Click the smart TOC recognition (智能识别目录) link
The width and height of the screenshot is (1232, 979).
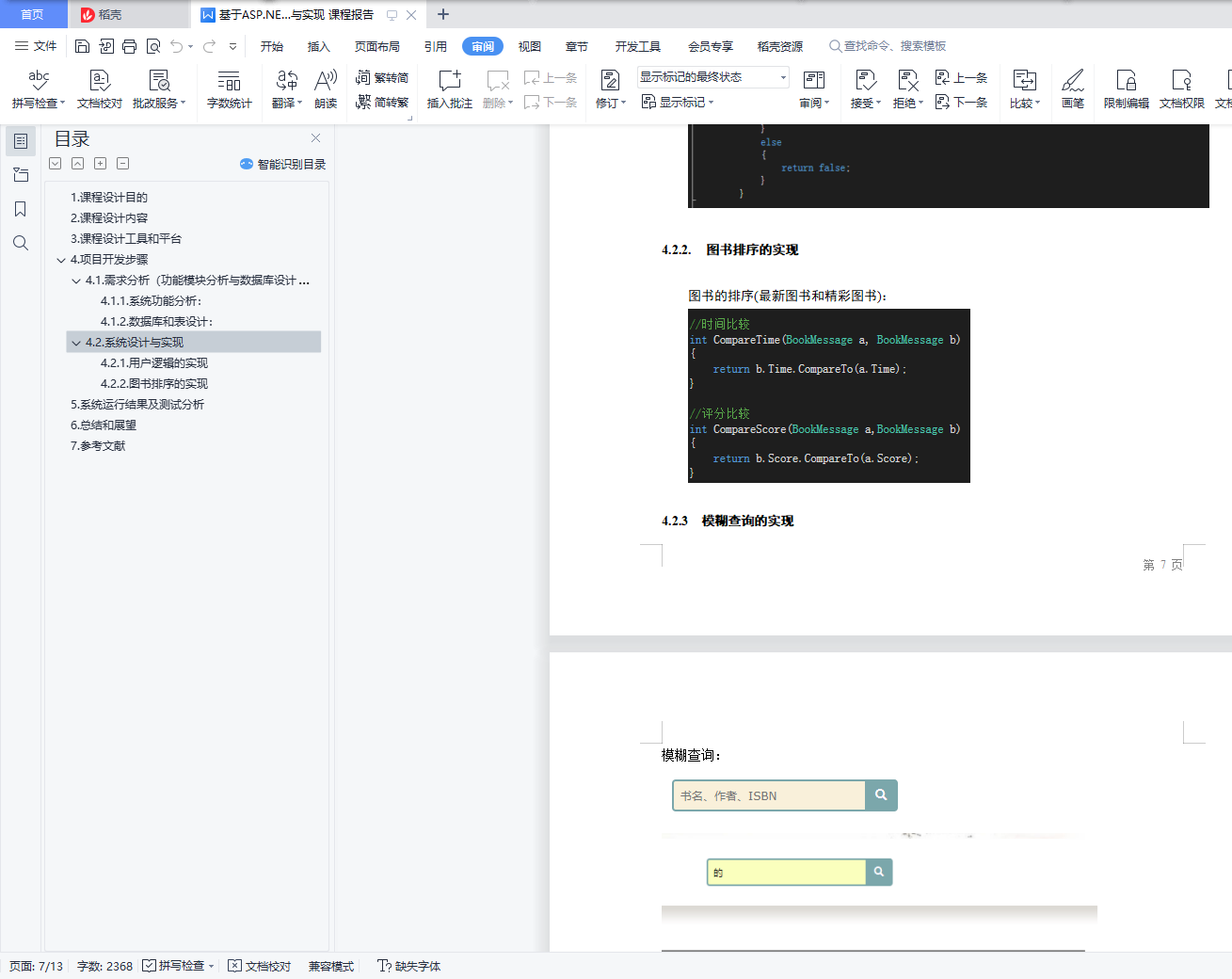point(283,164)
